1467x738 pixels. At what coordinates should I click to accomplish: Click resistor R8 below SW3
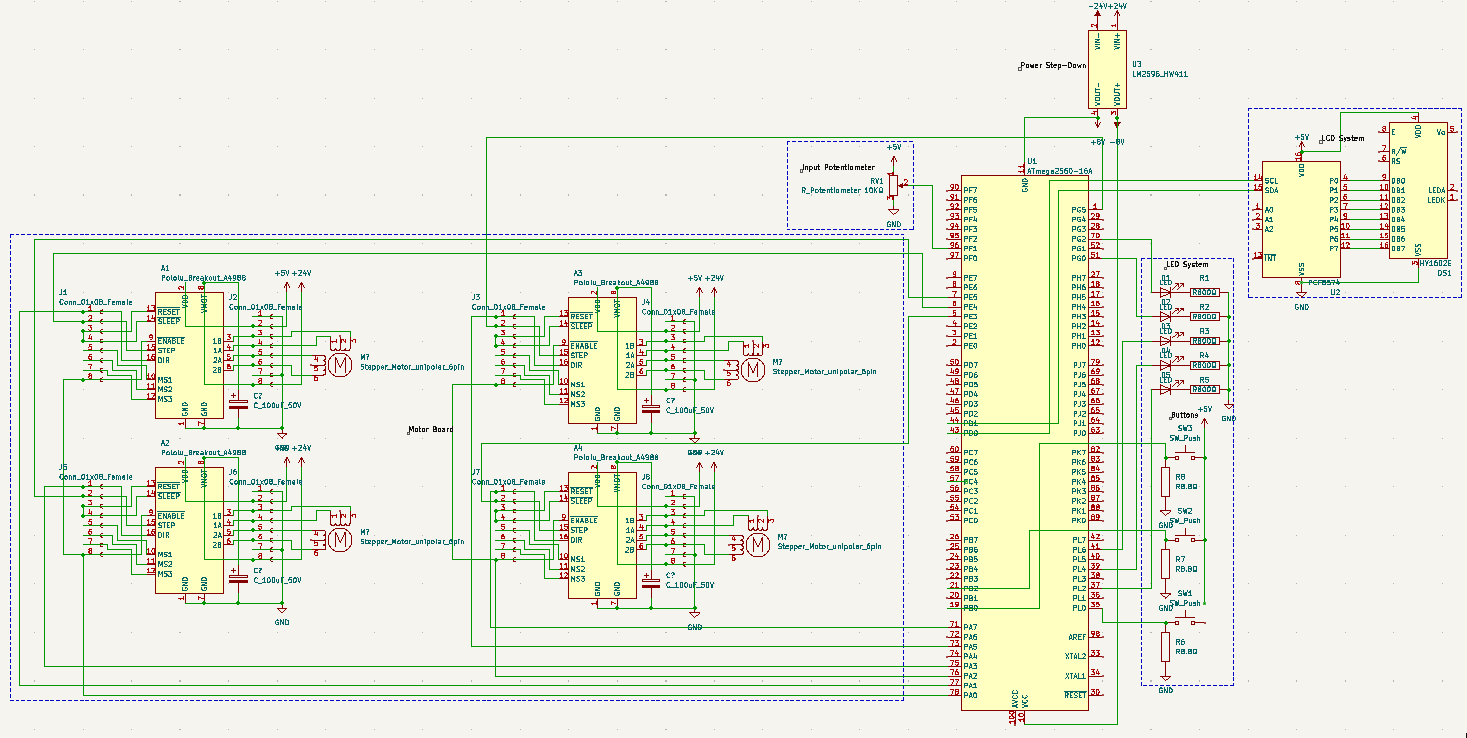click(1165, 482)
